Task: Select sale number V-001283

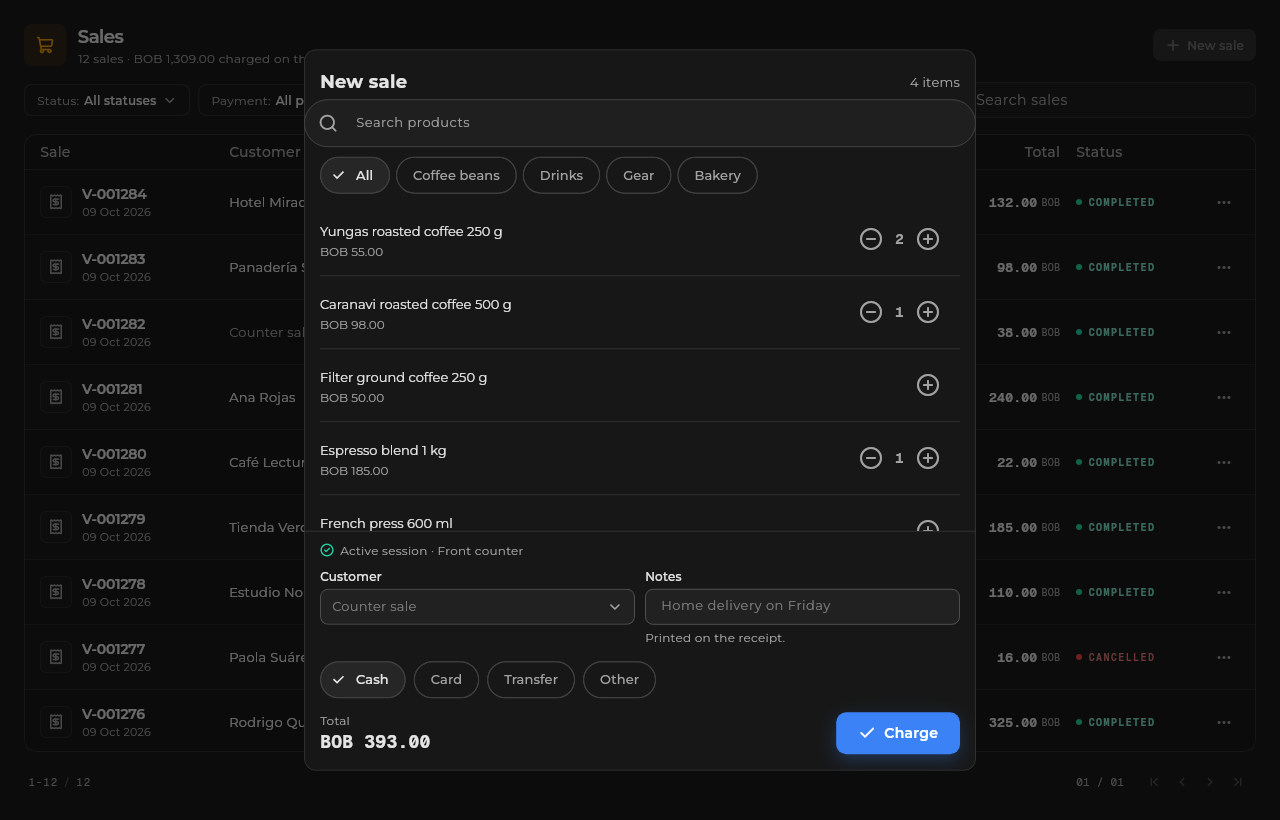Action: (114, 259)
